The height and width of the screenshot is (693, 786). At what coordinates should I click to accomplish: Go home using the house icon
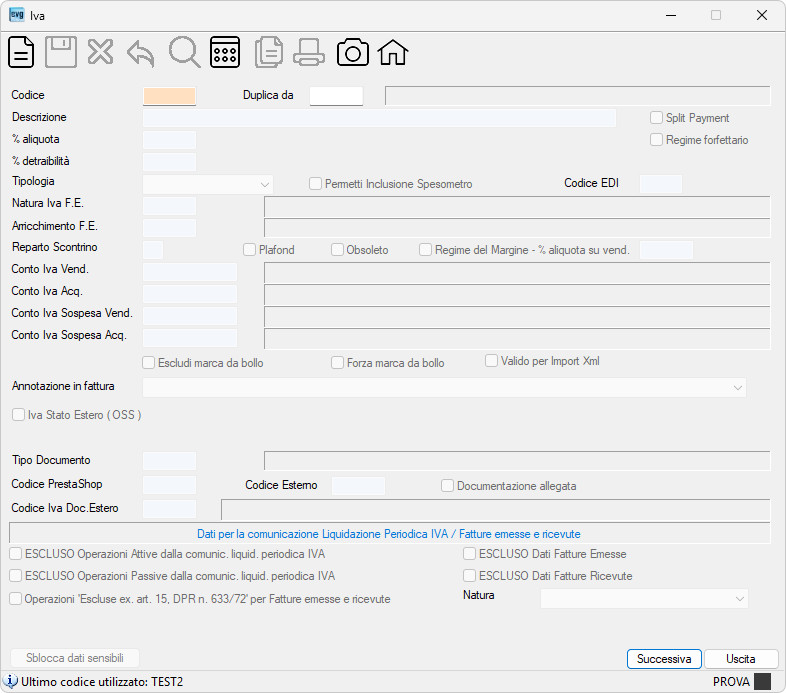tap(393, 52)
